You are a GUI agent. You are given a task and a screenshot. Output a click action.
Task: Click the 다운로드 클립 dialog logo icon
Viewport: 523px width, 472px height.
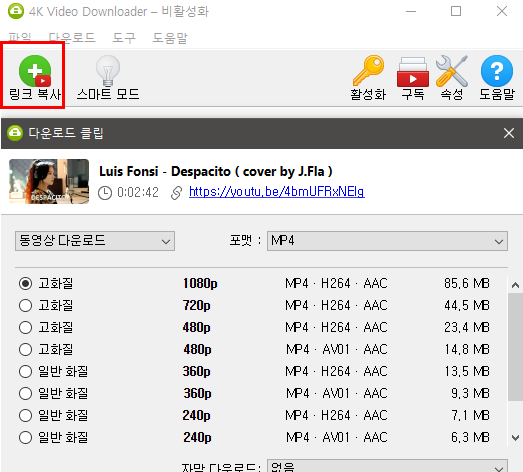[15, 133]
